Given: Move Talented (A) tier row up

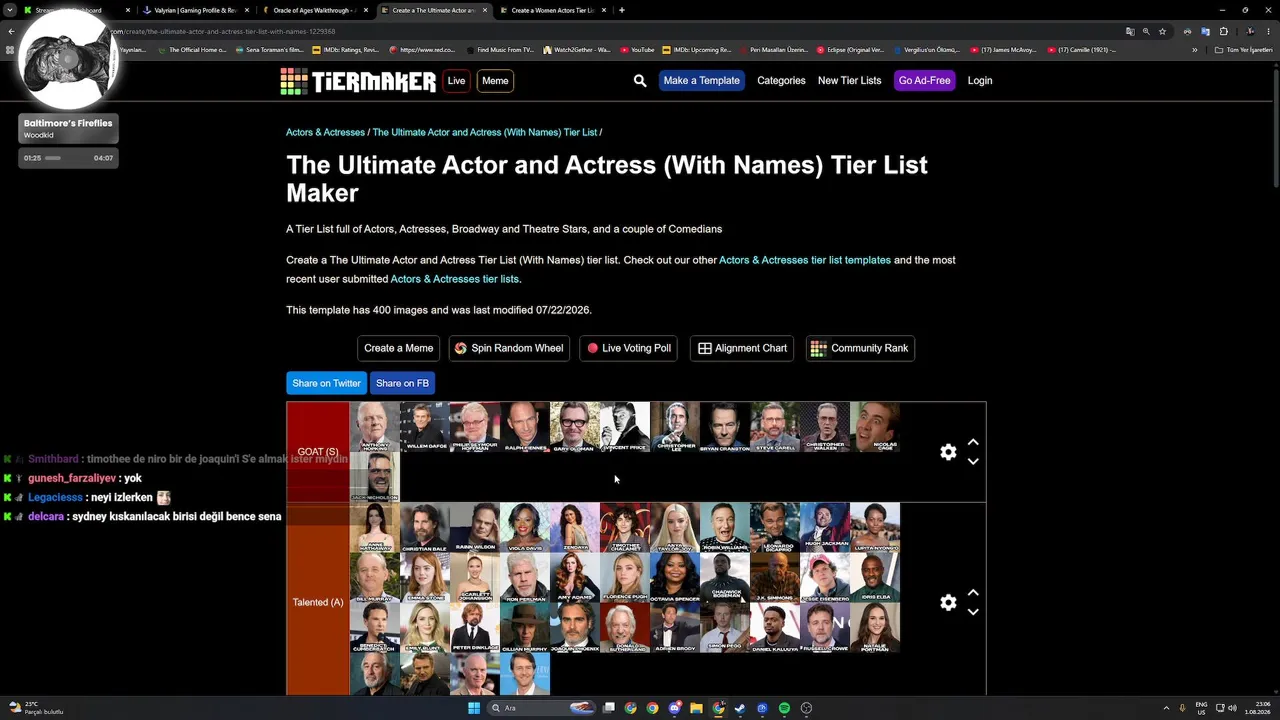Looking at the screenshot, I should (x=973, y=592).
